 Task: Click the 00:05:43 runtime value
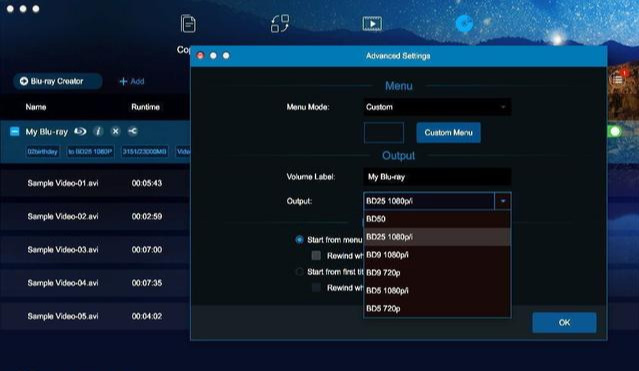(147, 183)
